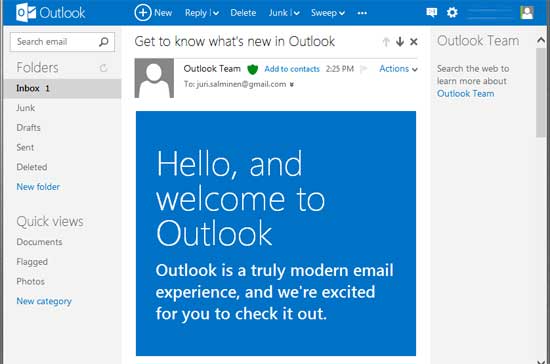
Task: Expand the Reply dropdown arrow
Action: click(x=216, y=13)
